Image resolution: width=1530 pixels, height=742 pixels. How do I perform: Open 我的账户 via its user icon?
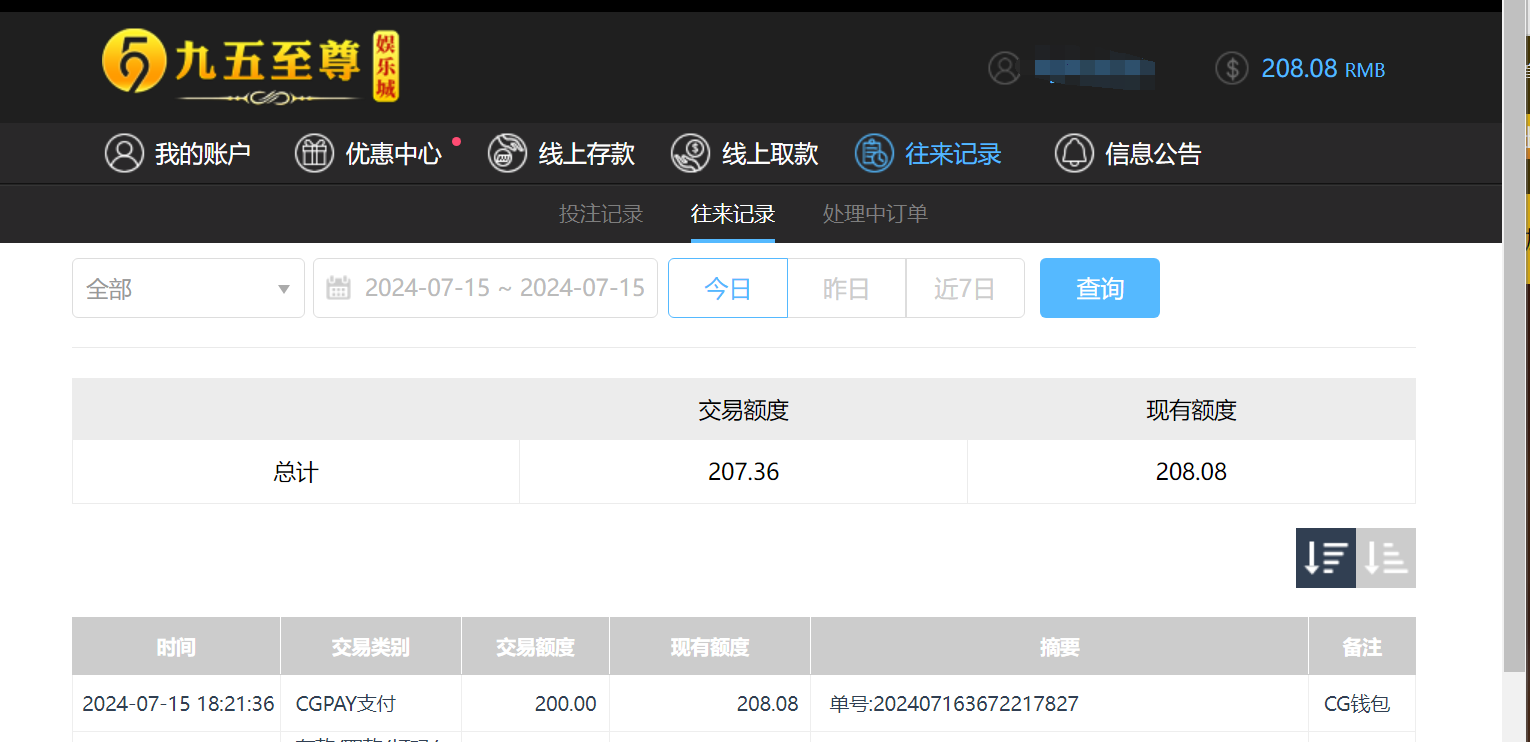[124, 153]
